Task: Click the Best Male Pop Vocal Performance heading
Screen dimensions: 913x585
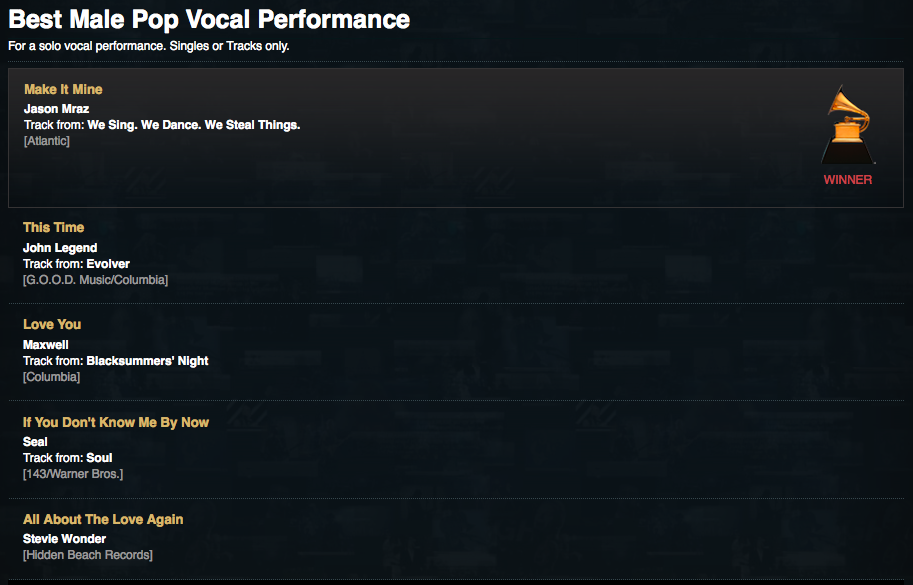Action: click(209, 19)
